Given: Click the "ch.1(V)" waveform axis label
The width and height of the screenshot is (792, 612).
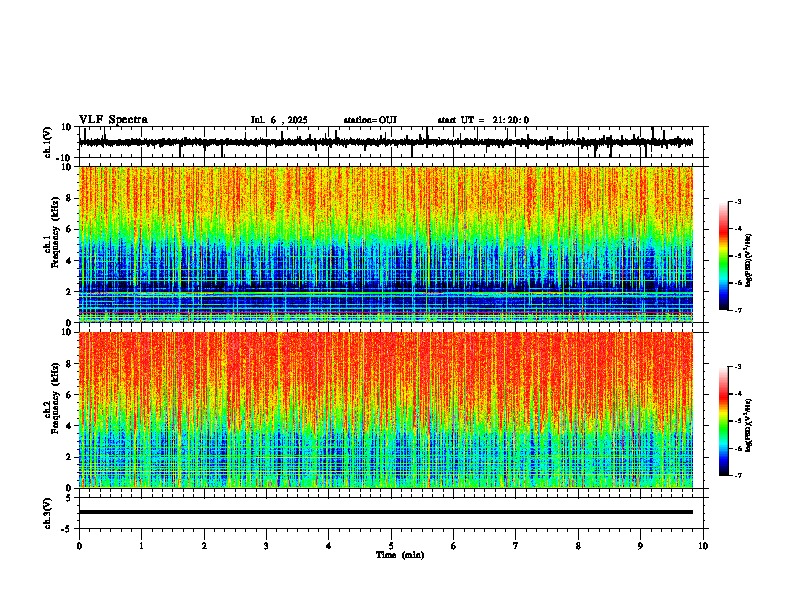Looking at the screenshot, I should (x=48, y=142).
